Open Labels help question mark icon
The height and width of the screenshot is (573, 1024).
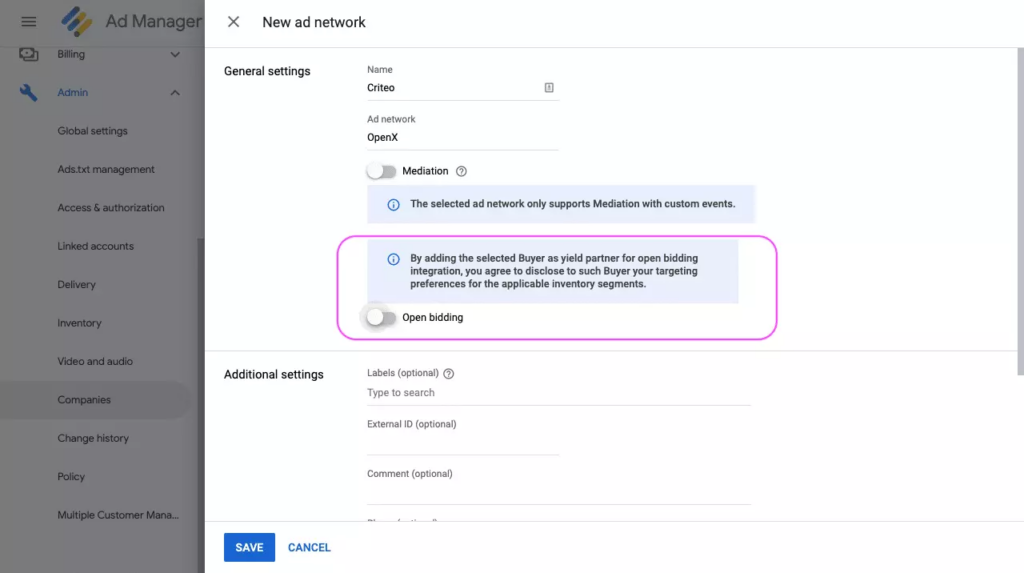tap(449, 374)
